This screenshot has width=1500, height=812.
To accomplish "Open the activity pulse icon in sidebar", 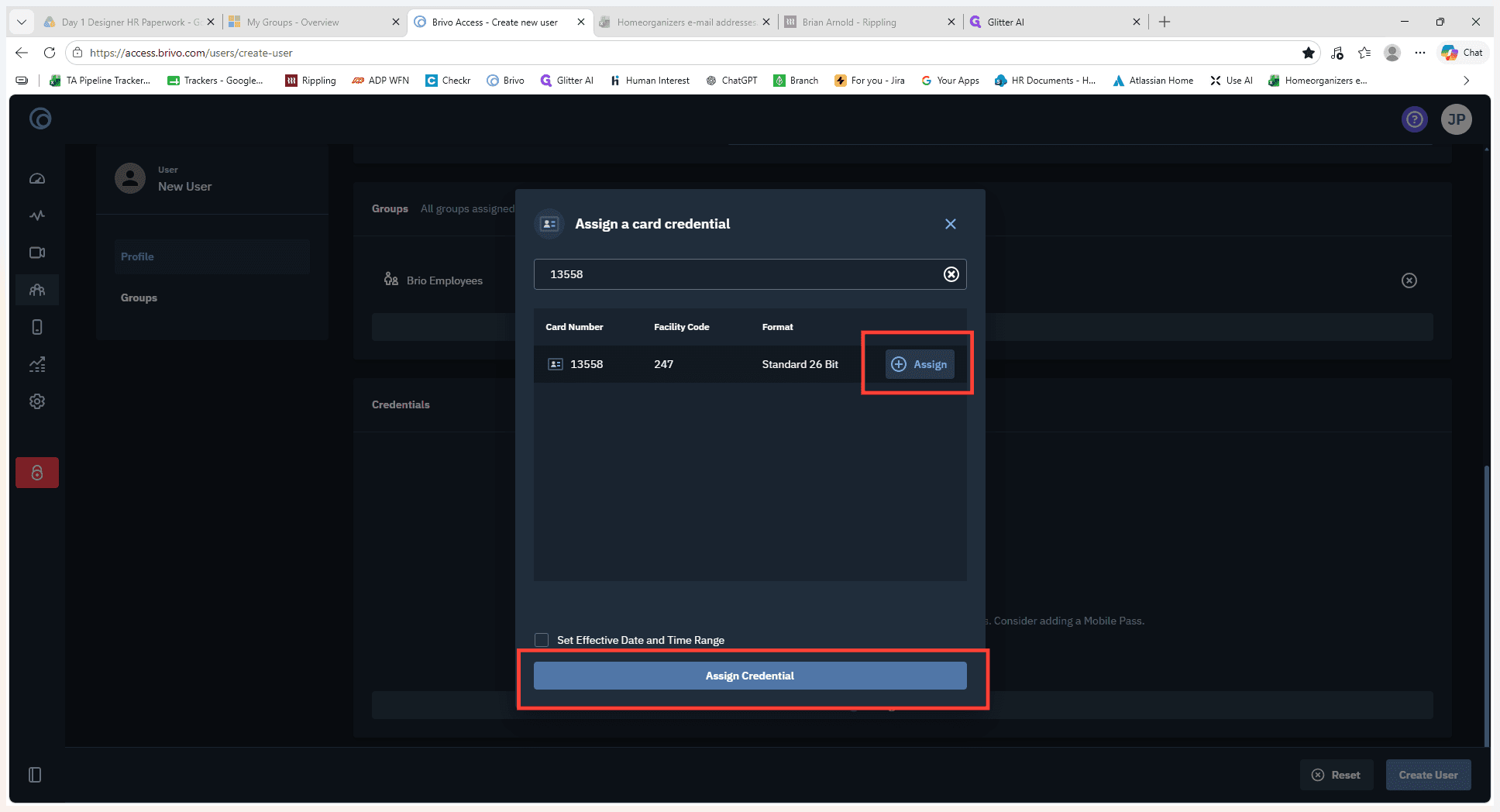I will tap(37, 215).
